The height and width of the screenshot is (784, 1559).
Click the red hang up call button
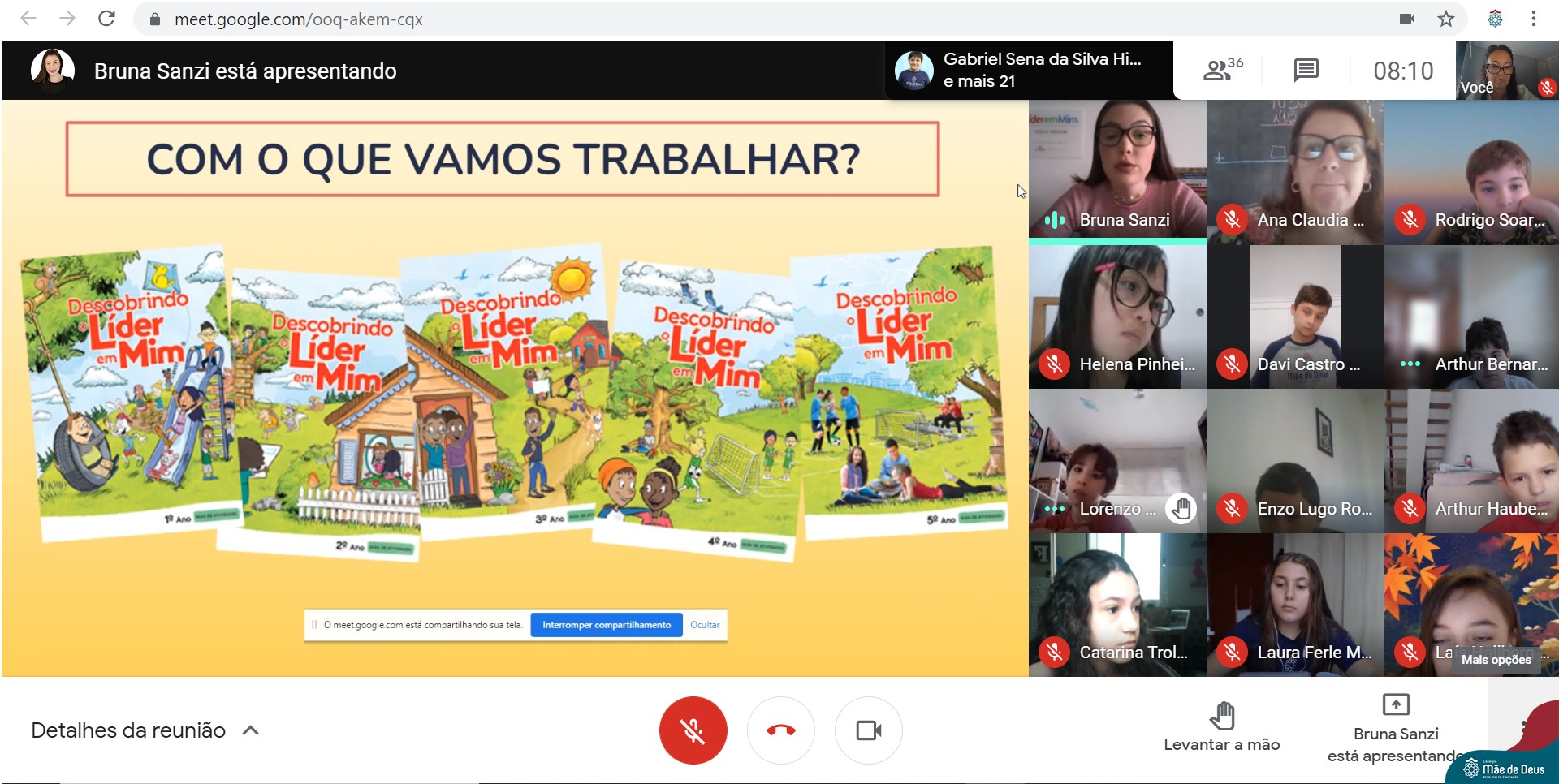[780, 730]
